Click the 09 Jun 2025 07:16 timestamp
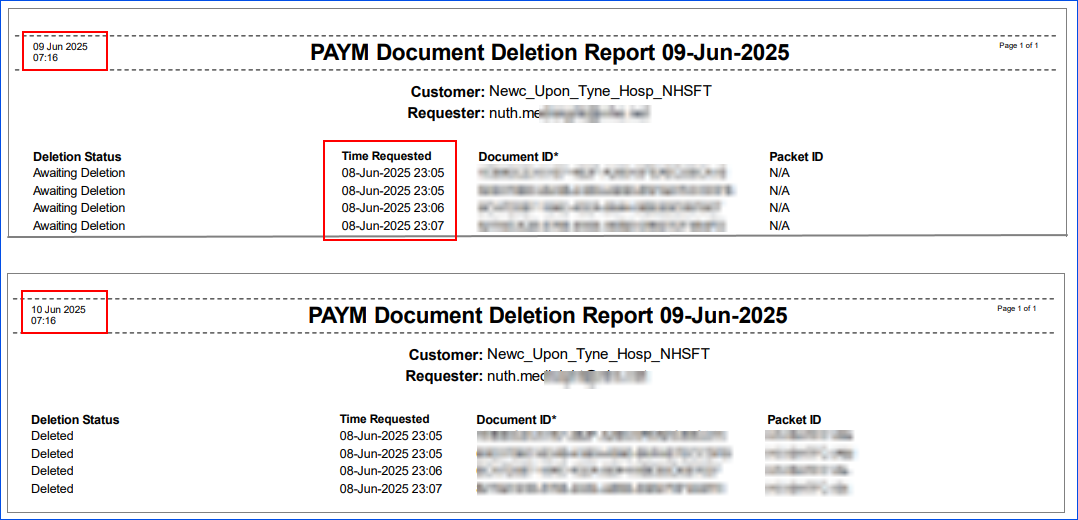The image size is (1078, 520). (x=60, y=52)
